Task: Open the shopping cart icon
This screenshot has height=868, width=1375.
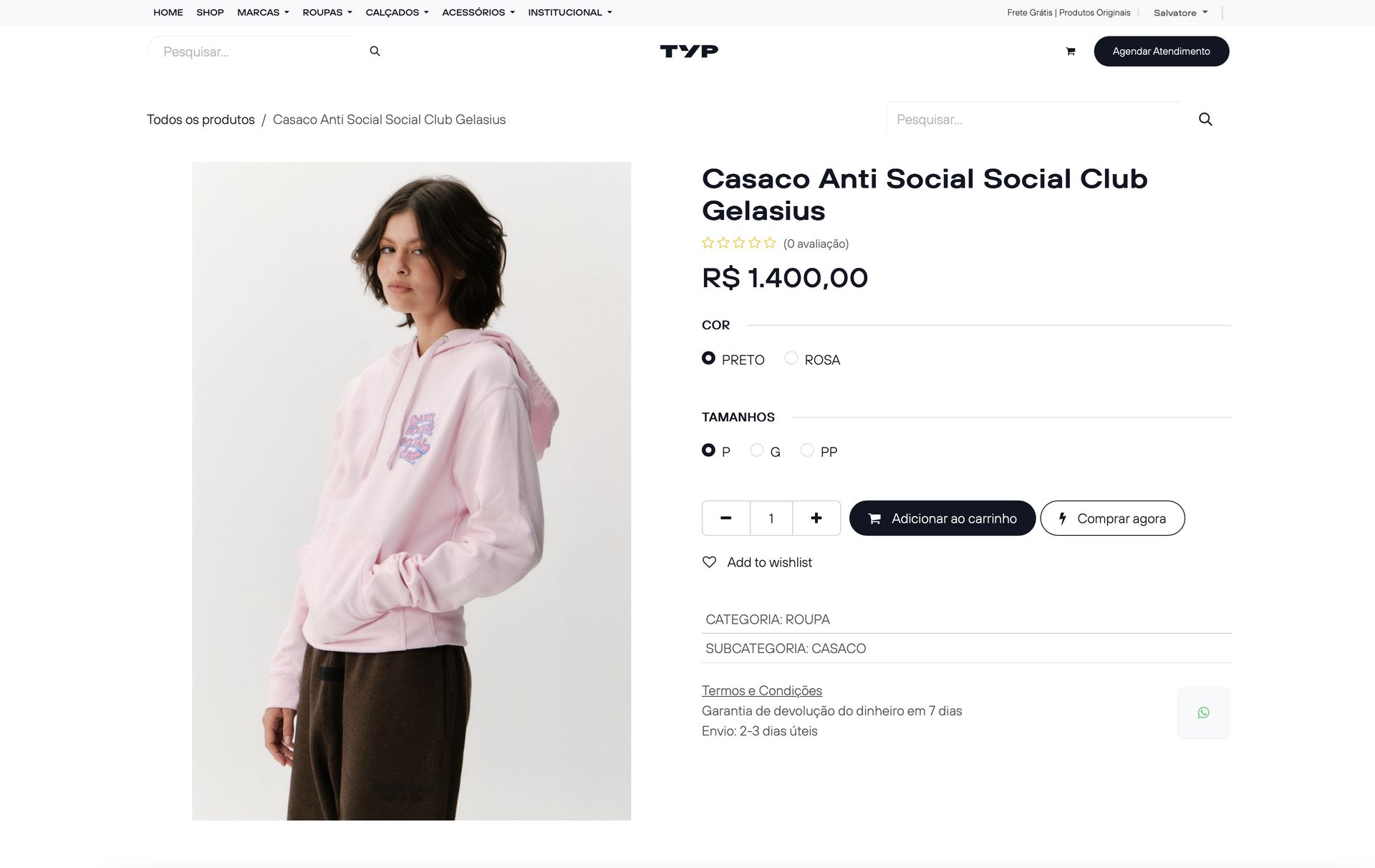Action: [1070, 52]
